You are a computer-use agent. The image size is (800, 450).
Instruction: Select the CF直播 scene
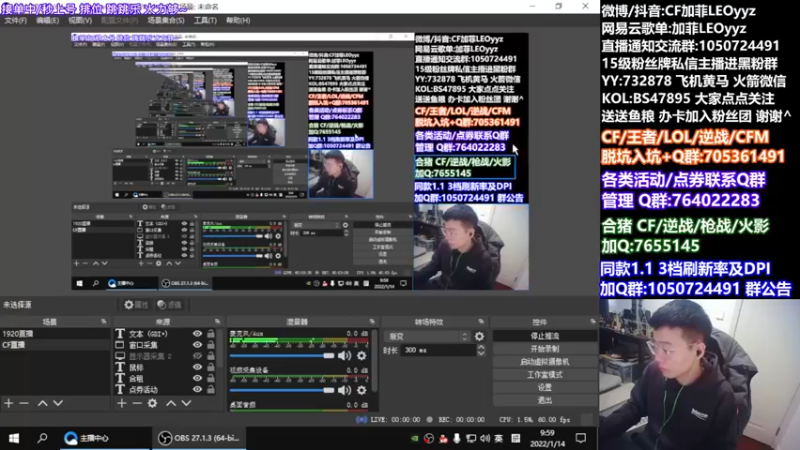coord(55,345)
